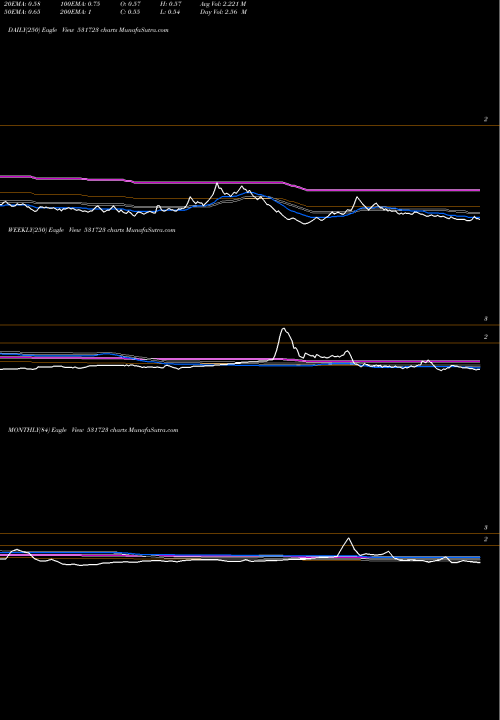Click the highest peak of the daily price line
Viewport: 500px width, 720px height.
(x=217, y=184)
